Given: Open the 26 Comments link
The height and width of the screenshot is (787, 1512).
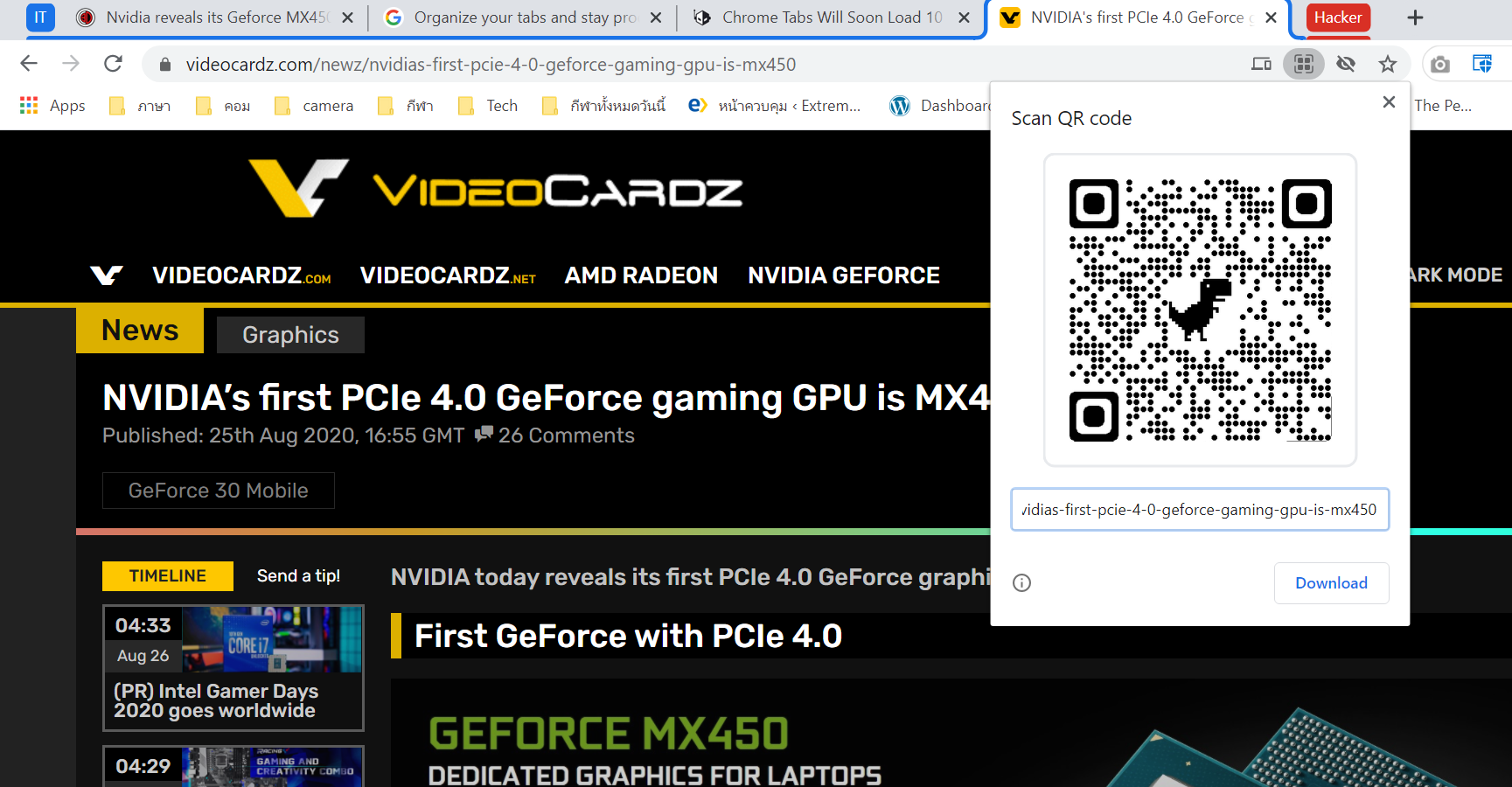Looking at the screenshot, I should tap(567, 435).
